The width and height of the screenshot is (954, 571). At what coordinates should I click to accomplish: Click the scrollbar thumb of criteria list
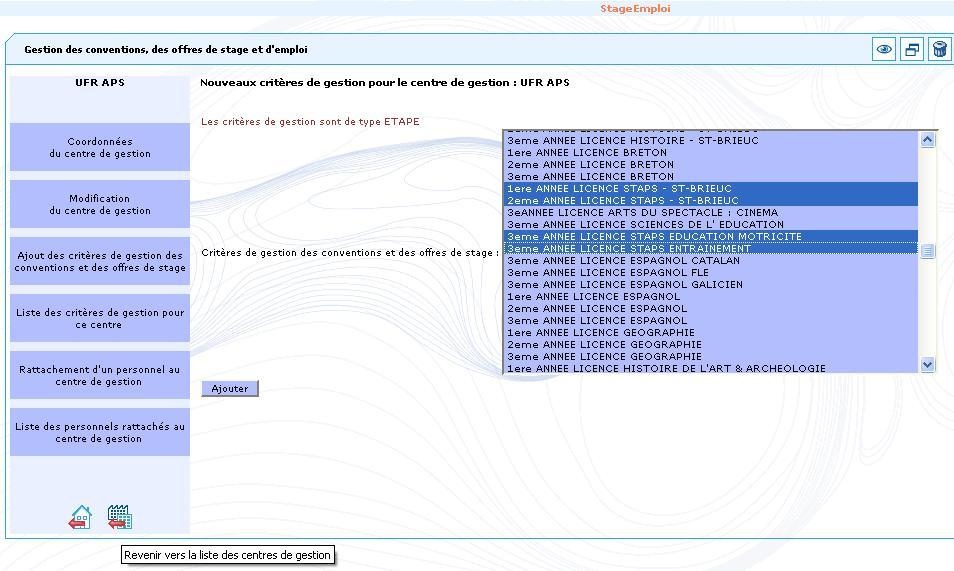coord(927,251)
